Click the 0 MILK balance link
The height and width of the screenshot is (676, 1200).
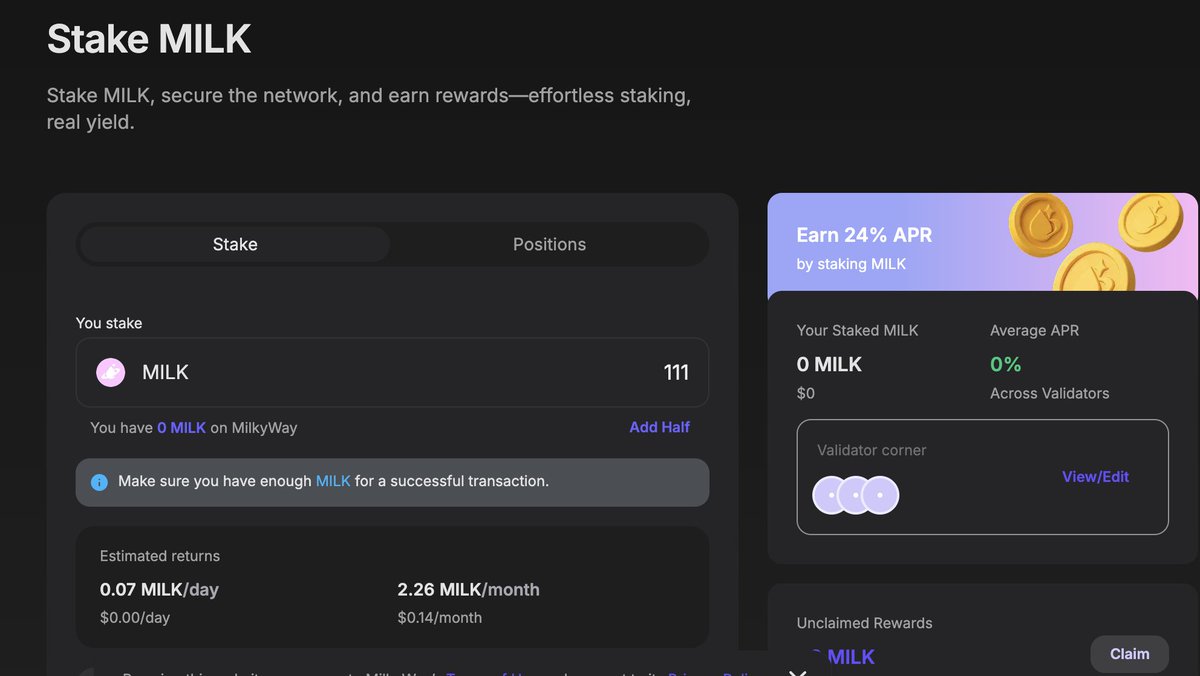(x=181, y=427)
